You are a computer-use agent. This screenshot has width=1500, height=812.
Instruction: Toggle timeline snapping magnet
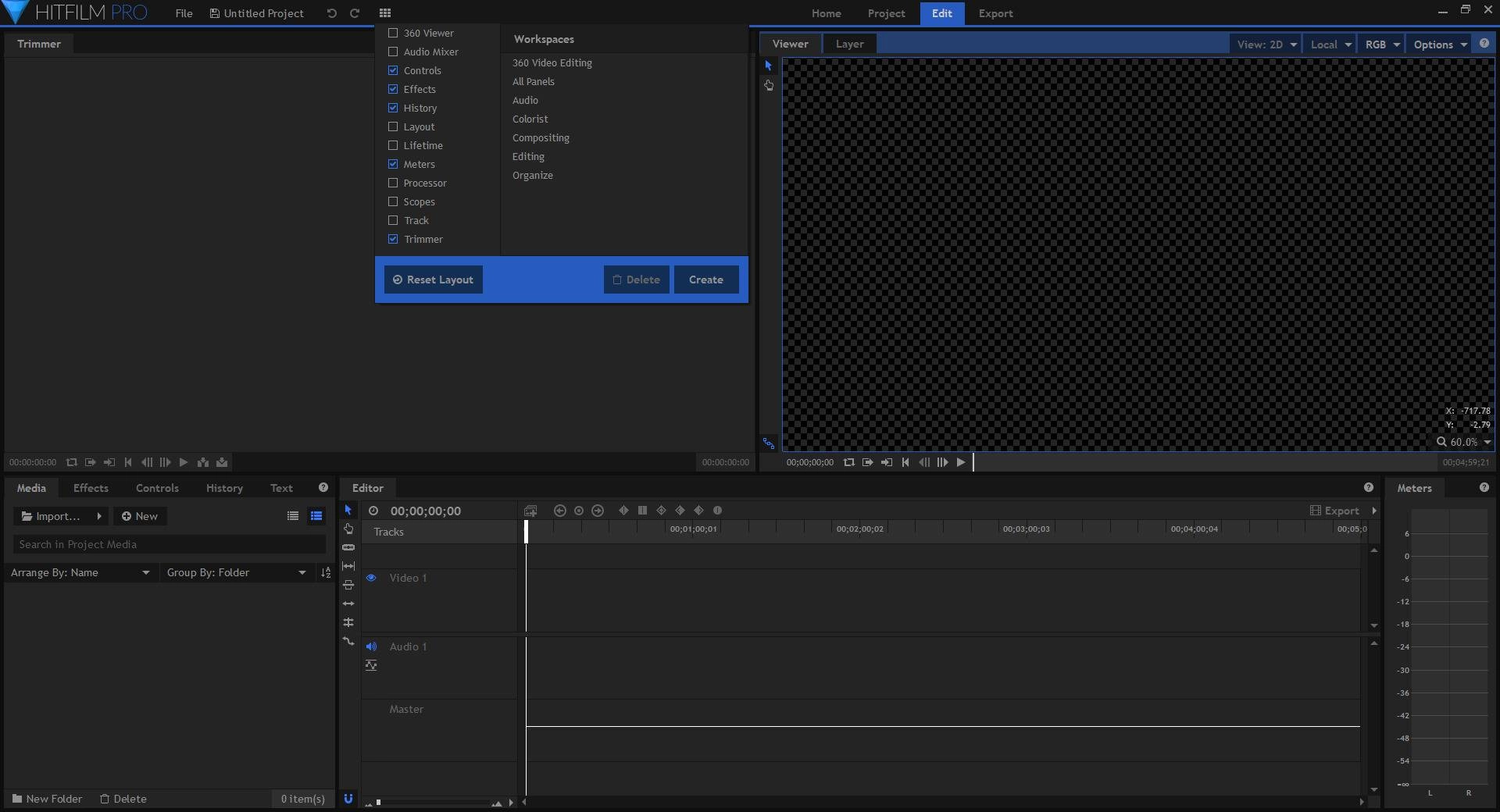click(x=348, y=799)
